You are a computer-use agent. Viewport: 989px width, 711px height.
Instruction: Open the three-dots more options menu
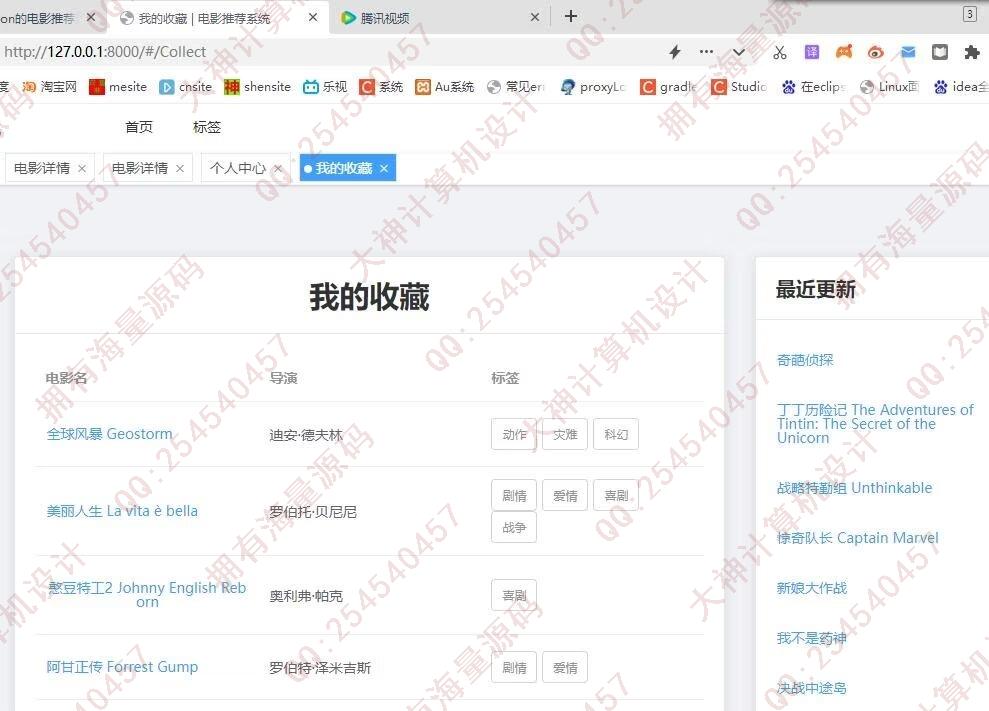(706, 52)
